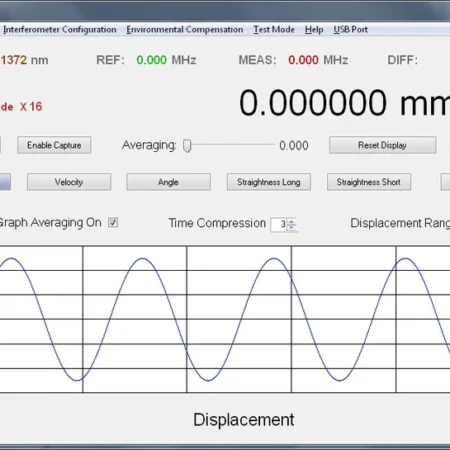The height and width of the screenshot is (450, 450).
Task: Increase Time Compression with the up arrow
Action: [x=292, y=222]
